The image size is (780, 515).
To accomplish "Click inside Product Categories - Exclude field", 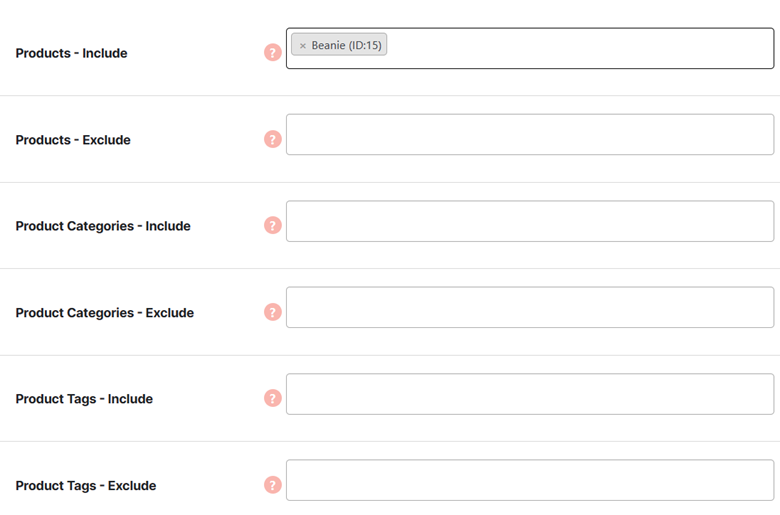I will click(530, 307).
